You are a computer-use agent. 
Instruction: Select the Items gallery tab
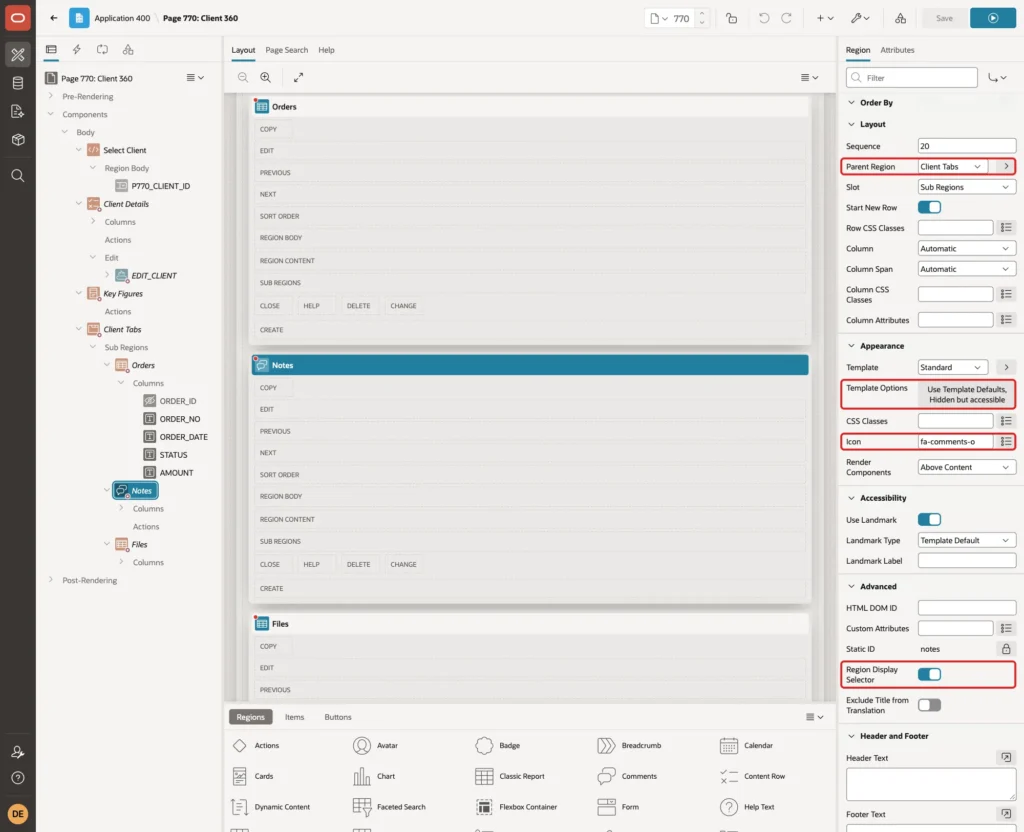(295, 717)
